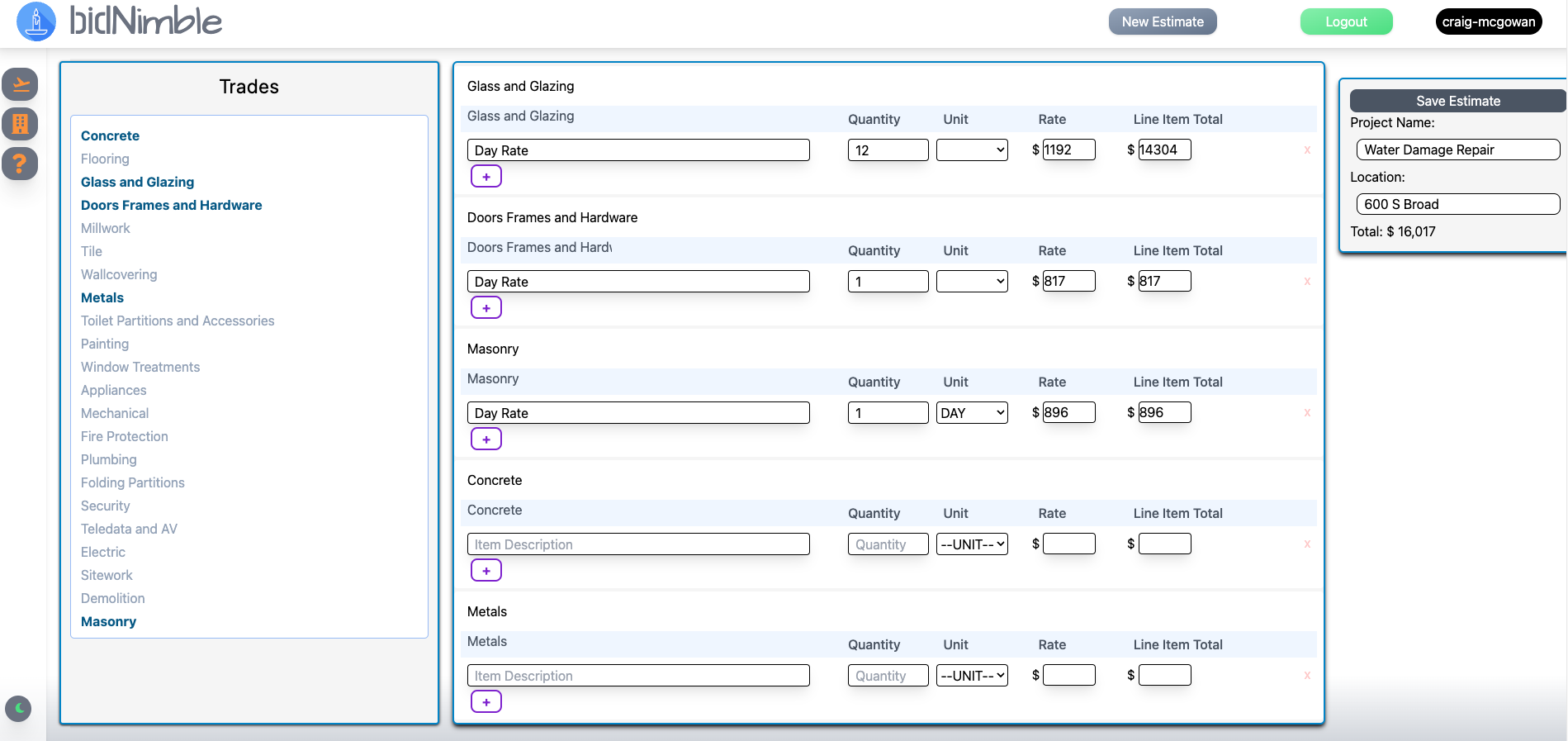Screen dimensions: 1568x741
Task: Open Unit dropdown in Doors Frames row
Action: pos(972,282)
